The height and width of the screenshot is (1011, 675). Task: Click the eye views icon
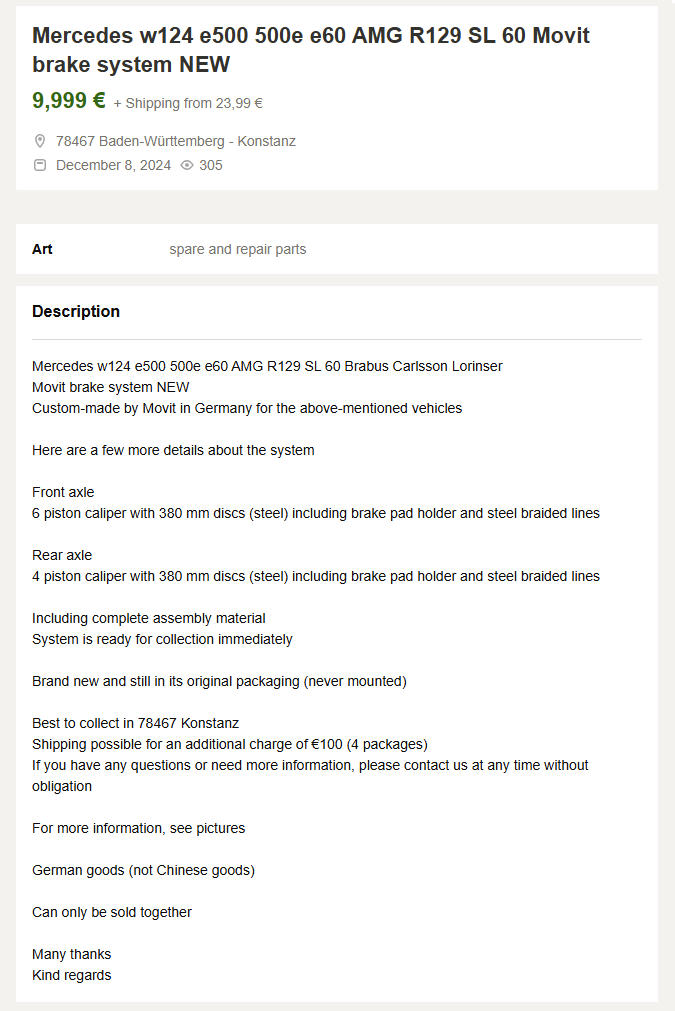tap(187, 165)
